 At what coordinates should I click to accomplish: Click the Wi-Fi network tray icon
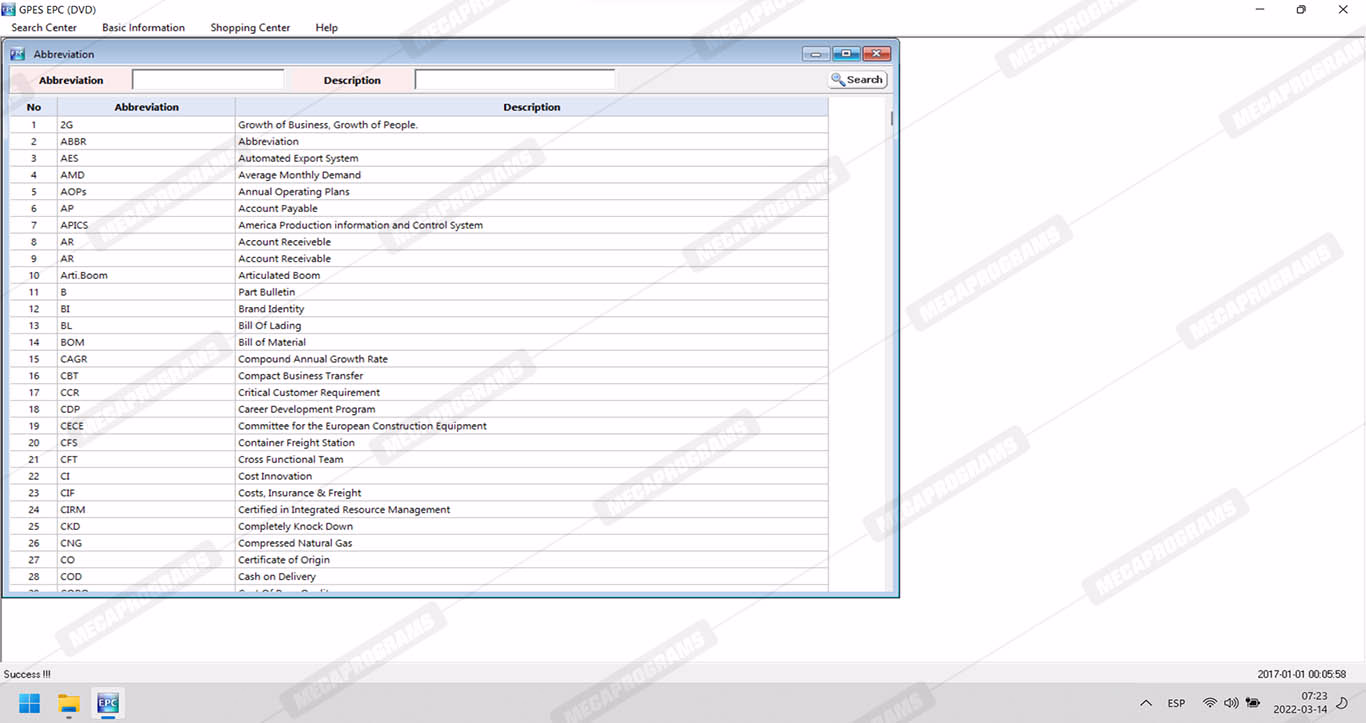[1210, 704]
